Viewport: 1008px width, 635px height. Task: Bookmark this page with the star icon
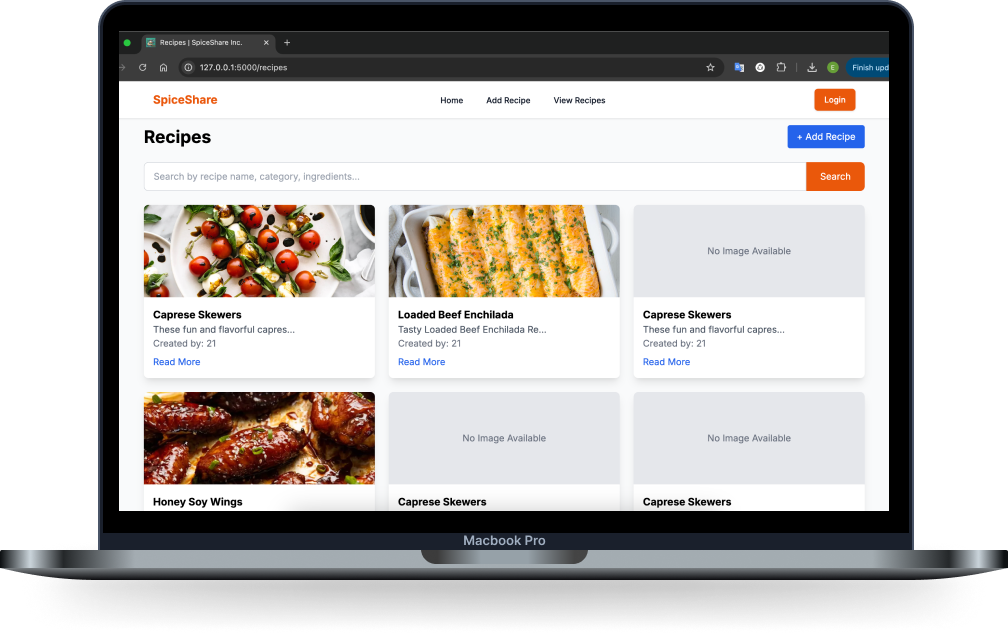710,68
